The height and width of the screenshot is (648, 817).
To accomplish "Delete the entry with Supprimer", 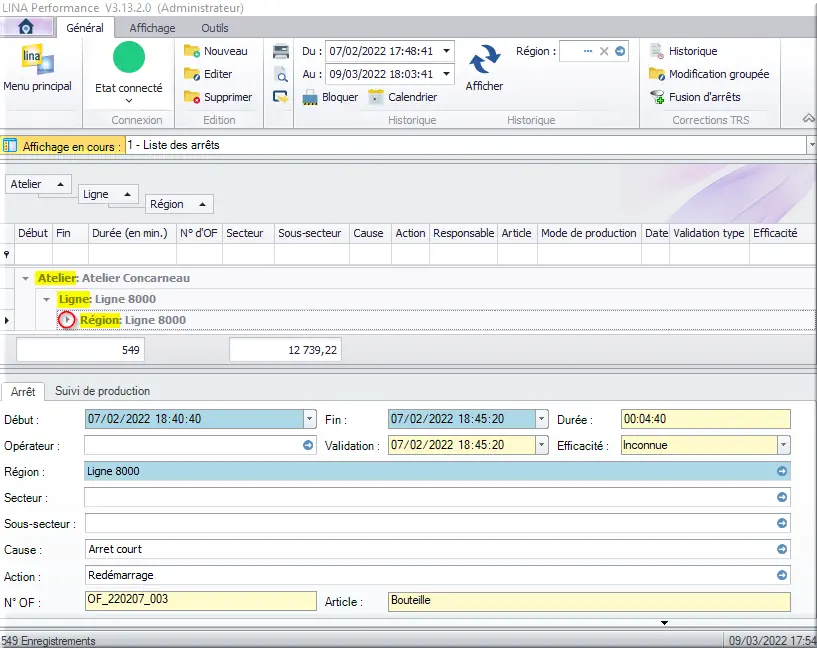I will (218, 97).
